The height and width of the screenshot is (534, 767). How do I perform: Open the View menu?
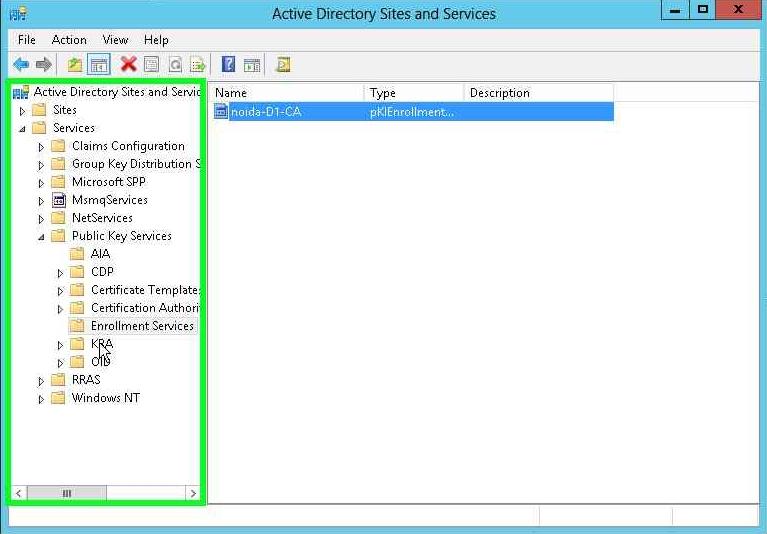point(115,40)
